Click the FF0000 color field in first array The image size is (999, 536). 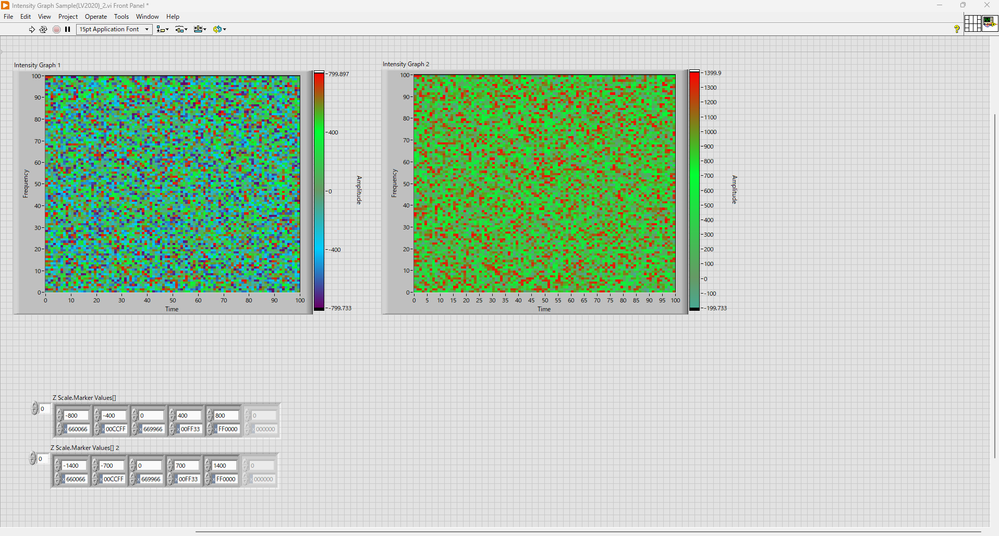[227, 429]
